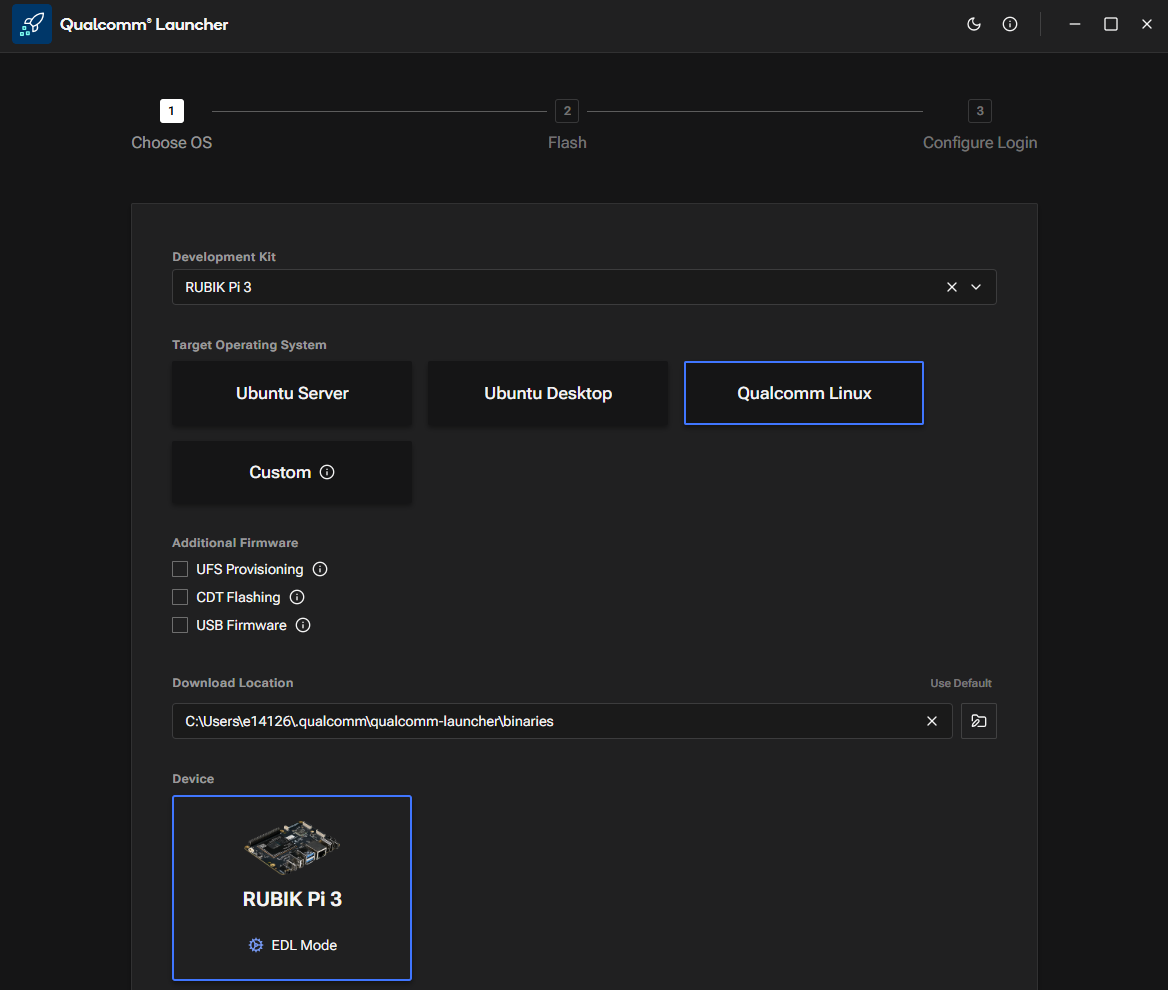1168x990 pixels.
Task: Tick the USB Firmware checkbox
Action: (180, 625)
